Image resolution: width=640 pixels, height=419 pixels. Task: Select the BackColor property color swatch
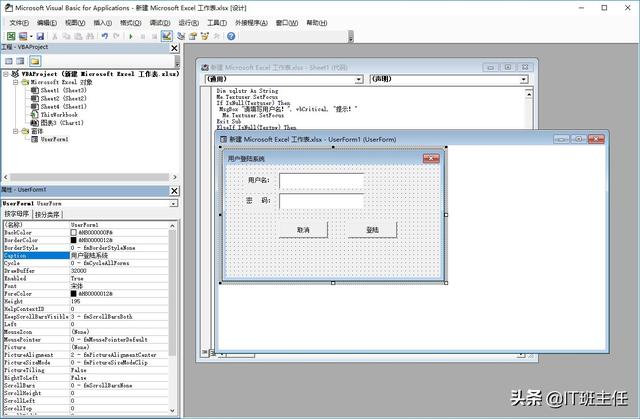coord(73,233)
